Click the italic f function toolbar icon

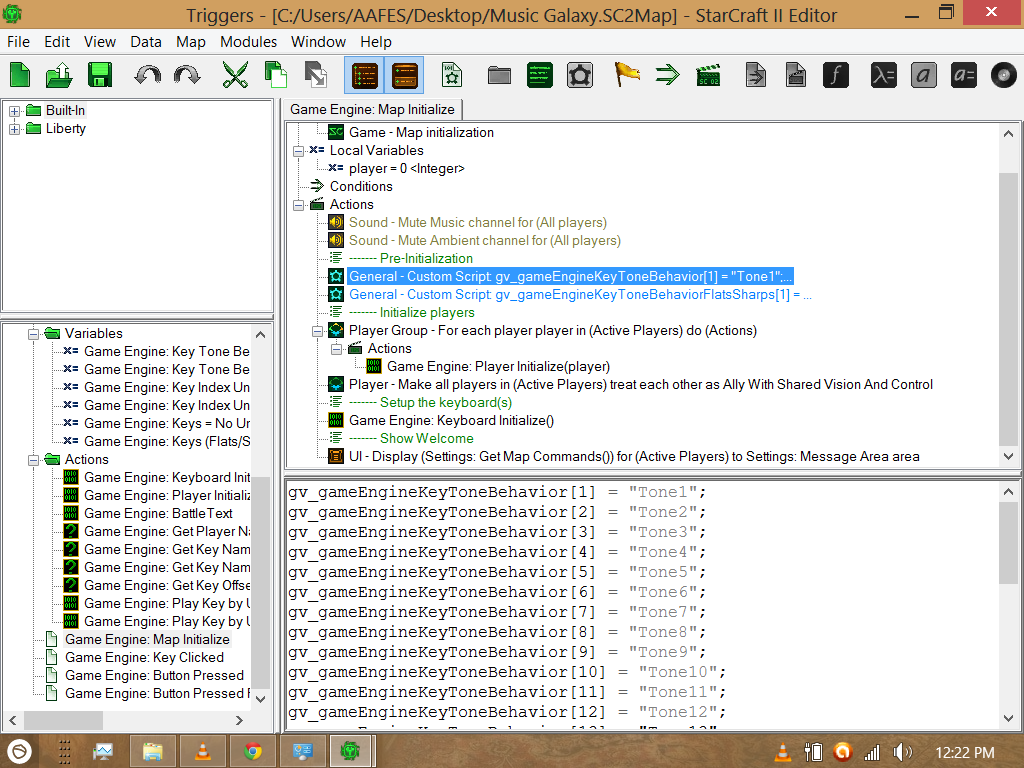point(836,74)
